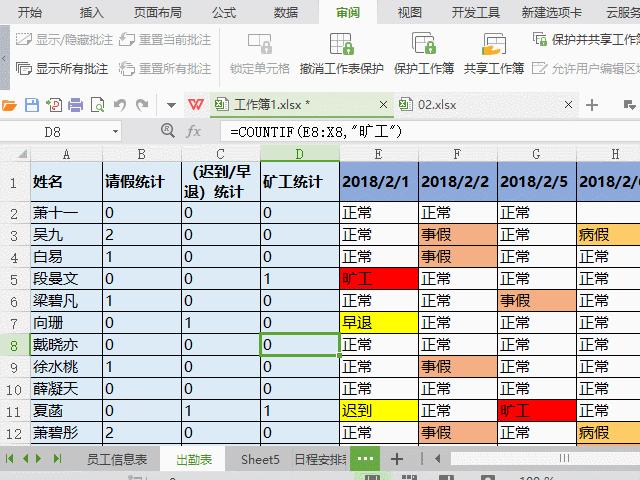Click Protect Workbook (保护工作簿) icon
Viewport: 640px width, 480px height.
(x=424, y=44)
